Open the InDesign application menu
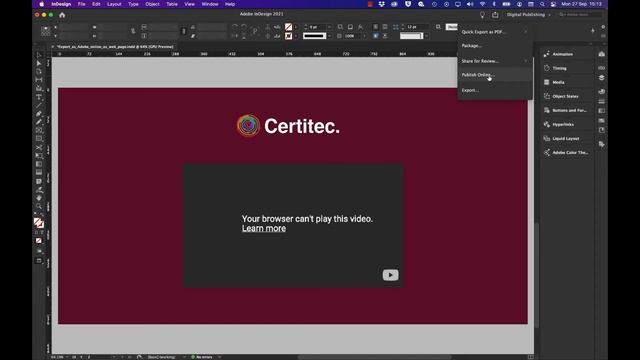Screen dimensions: 640x360 click(61, 4)
